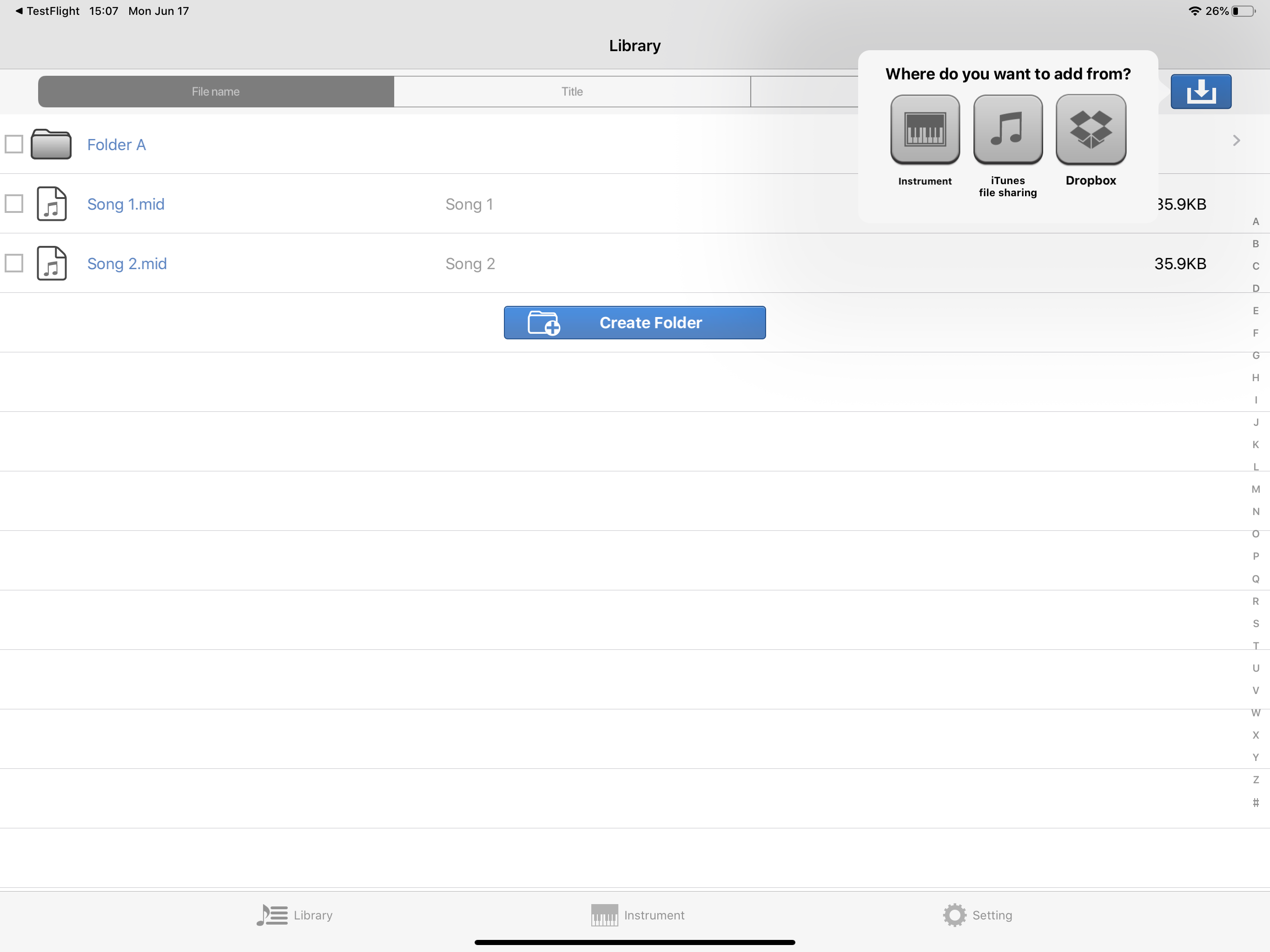The width and height of the screenshot is (1270, 952).
Task: Click the blue import download button
Action: (1201, 91)
